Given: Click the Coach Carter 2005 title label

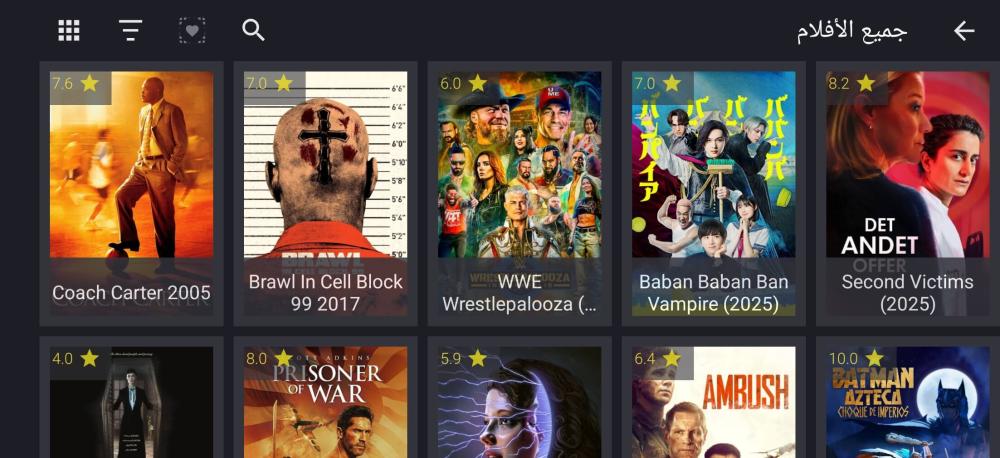Looking at the screenshot, I should tap(131, 293).
